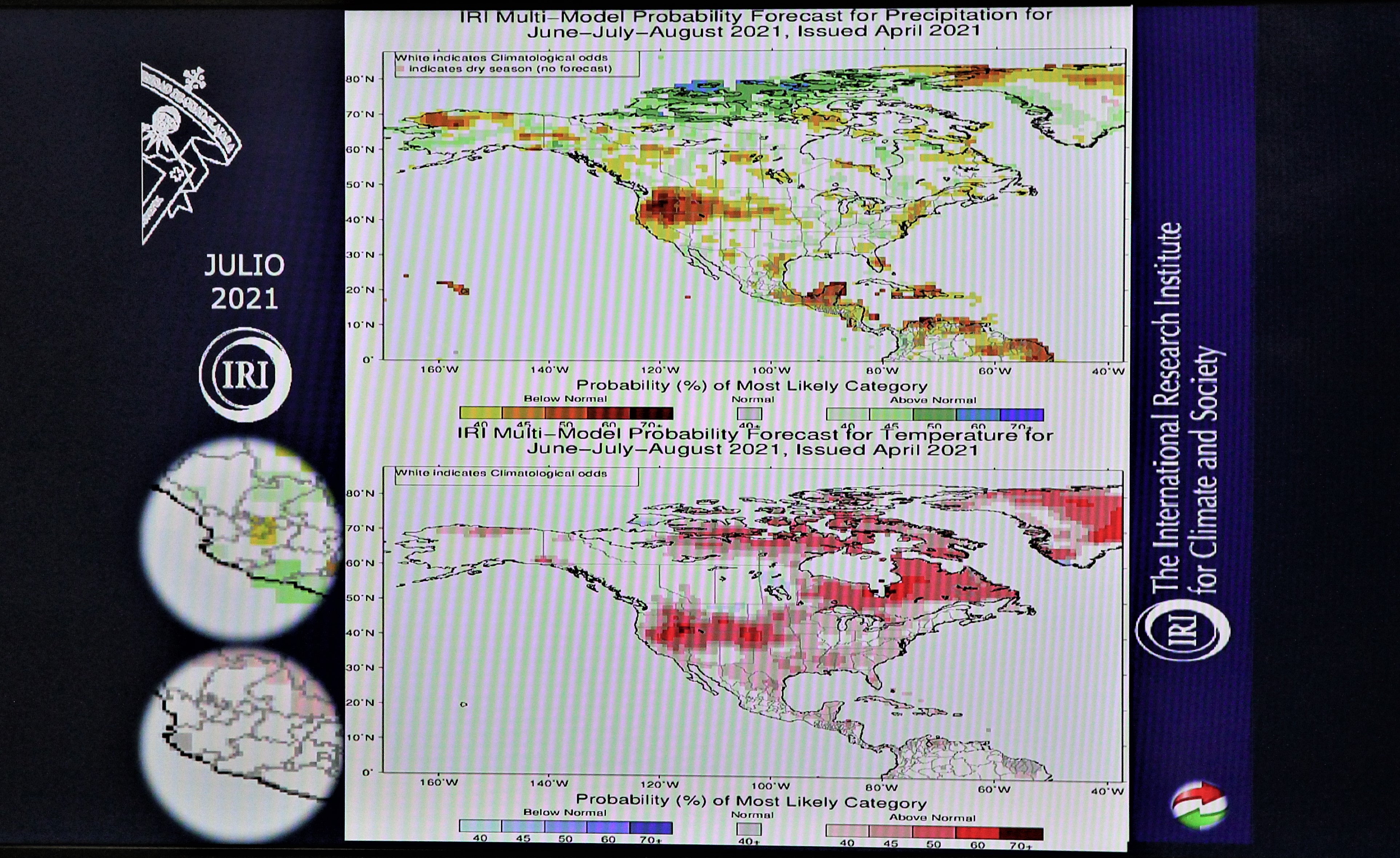The image size is (1400, 858).
Task: Select the precipitation Below Normal brown color bar
Action: pyautogui.click(x=566, y=413)
